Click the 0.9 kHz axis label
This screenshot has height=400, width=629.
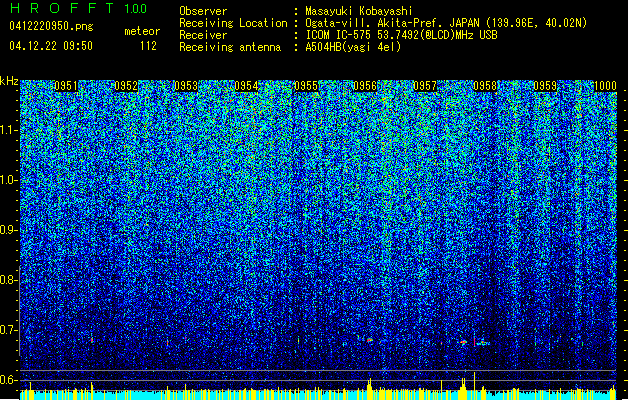point(8,230)
